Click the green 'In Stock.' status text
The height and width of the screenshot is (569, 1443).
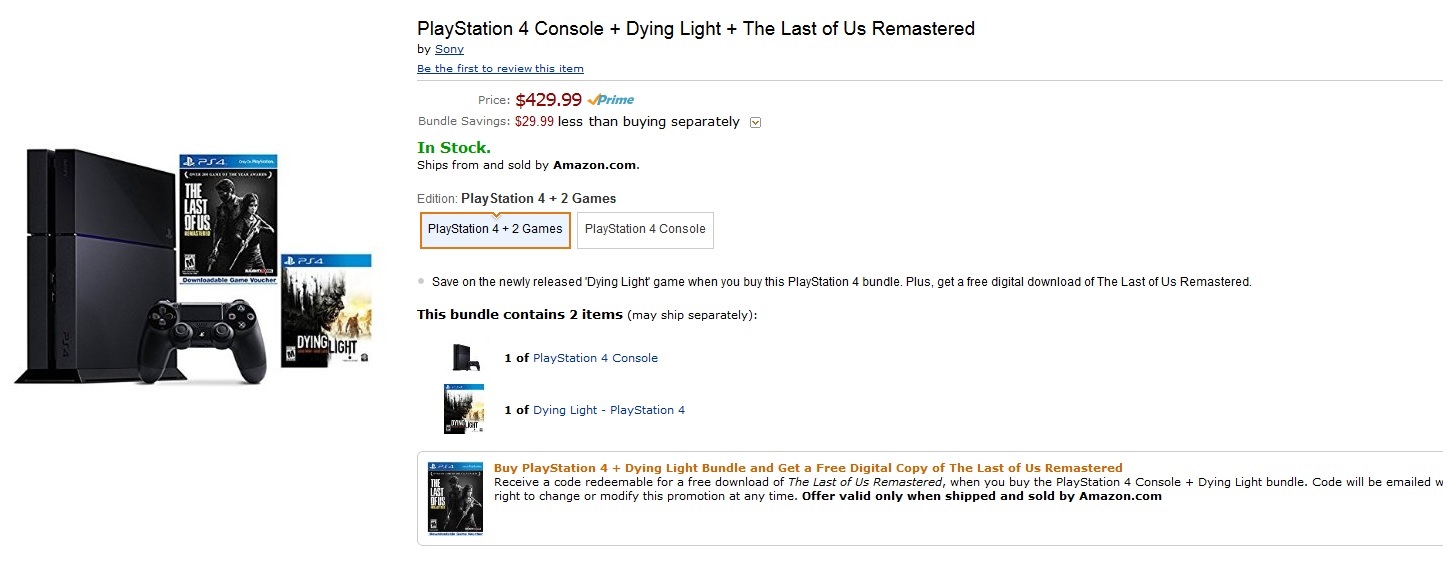(454, 148)
